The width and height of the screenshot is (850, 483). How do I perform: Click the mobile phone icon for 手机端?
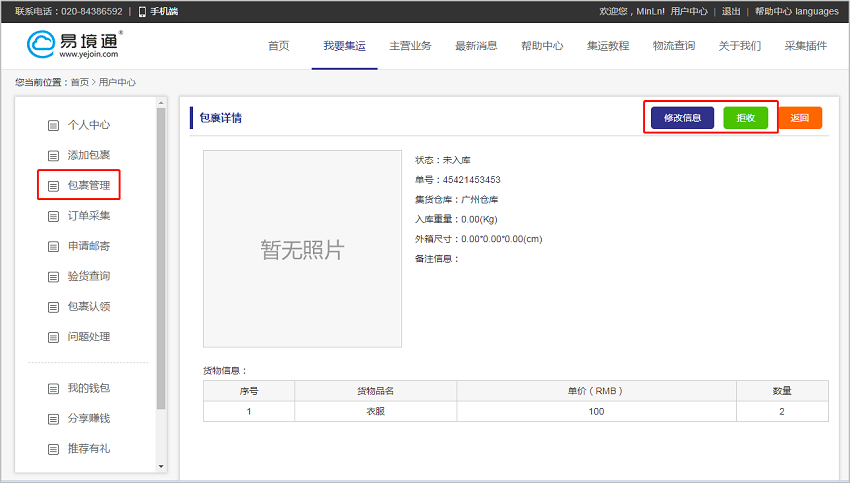pos(142,12)
